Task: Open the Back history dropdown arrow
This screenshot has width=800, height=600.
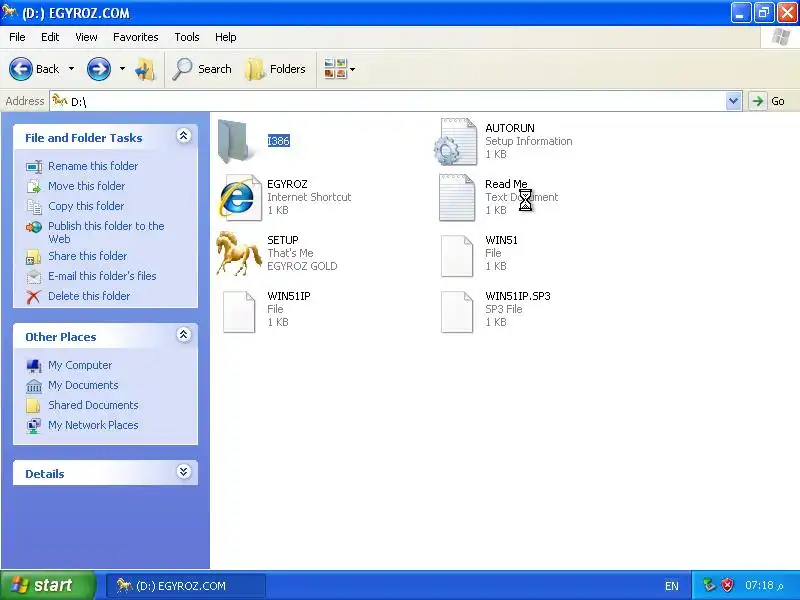Action: coord(71,69)
